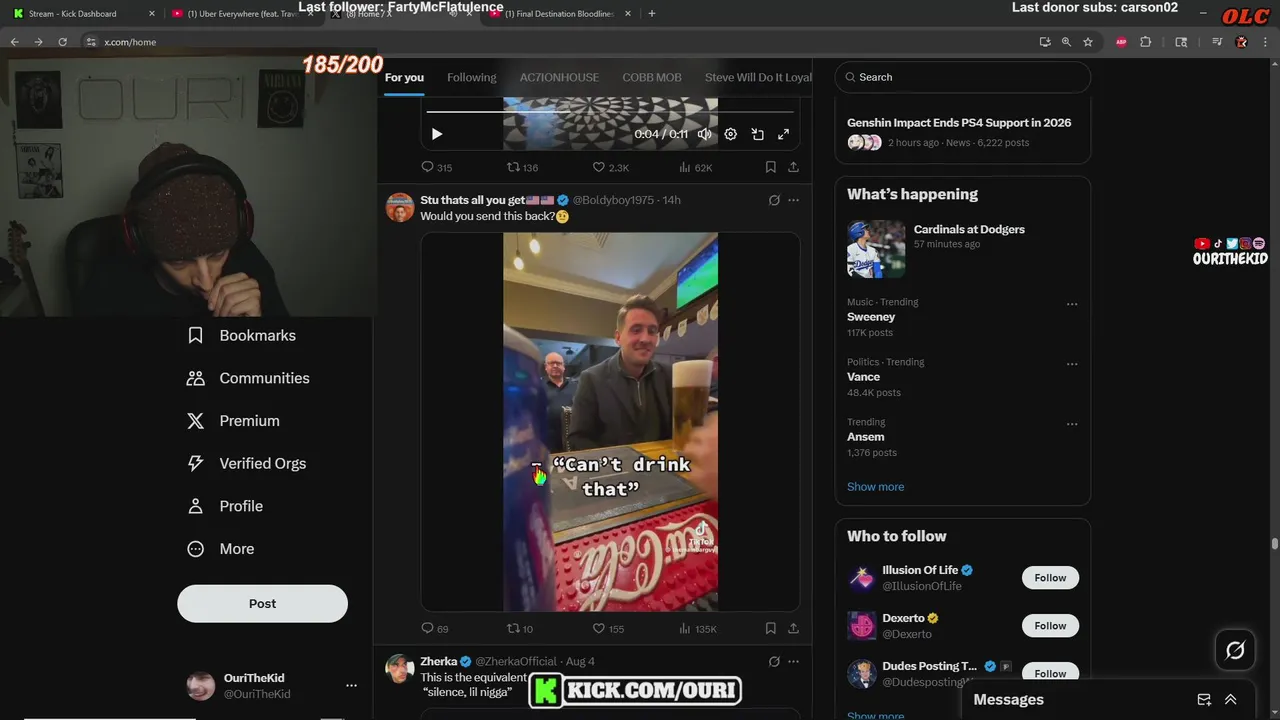Follow Illusion Of Life
Viewport: 1280px width, 720px height.
pyautogui.click(x=1050, y=578)
